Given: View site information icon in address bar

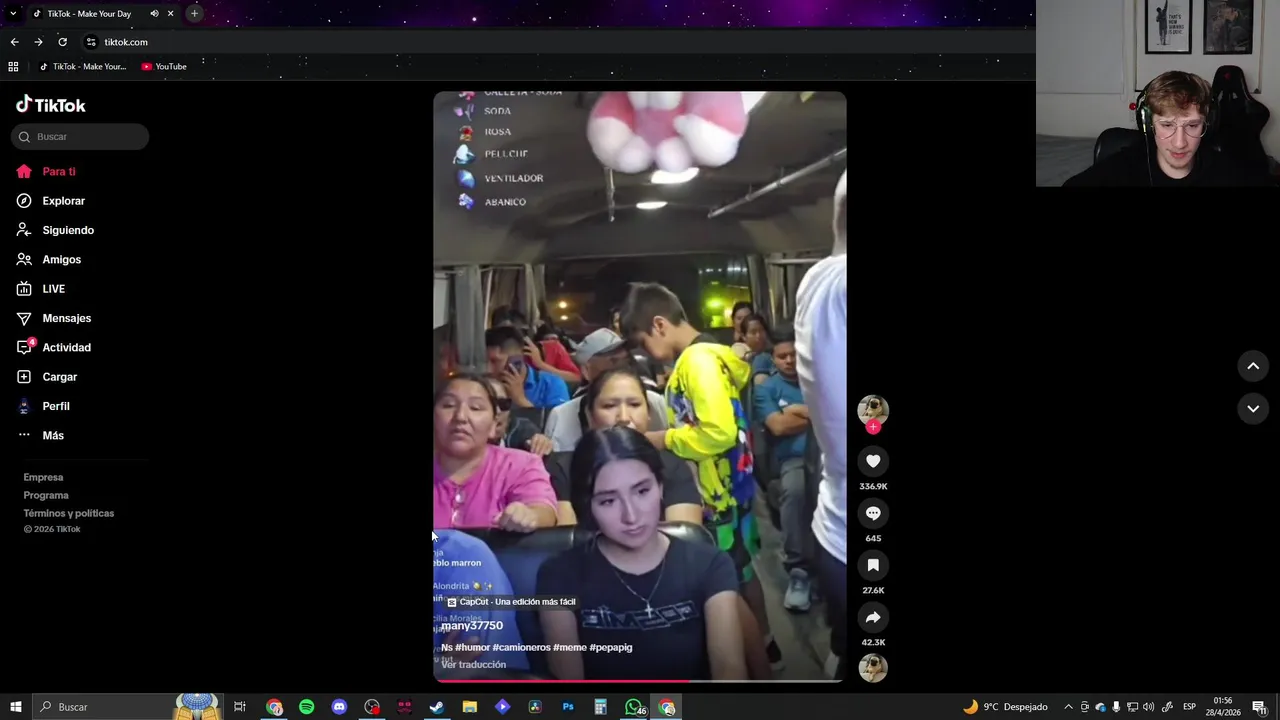Looking at the screenshot, I should coord(91,42).
